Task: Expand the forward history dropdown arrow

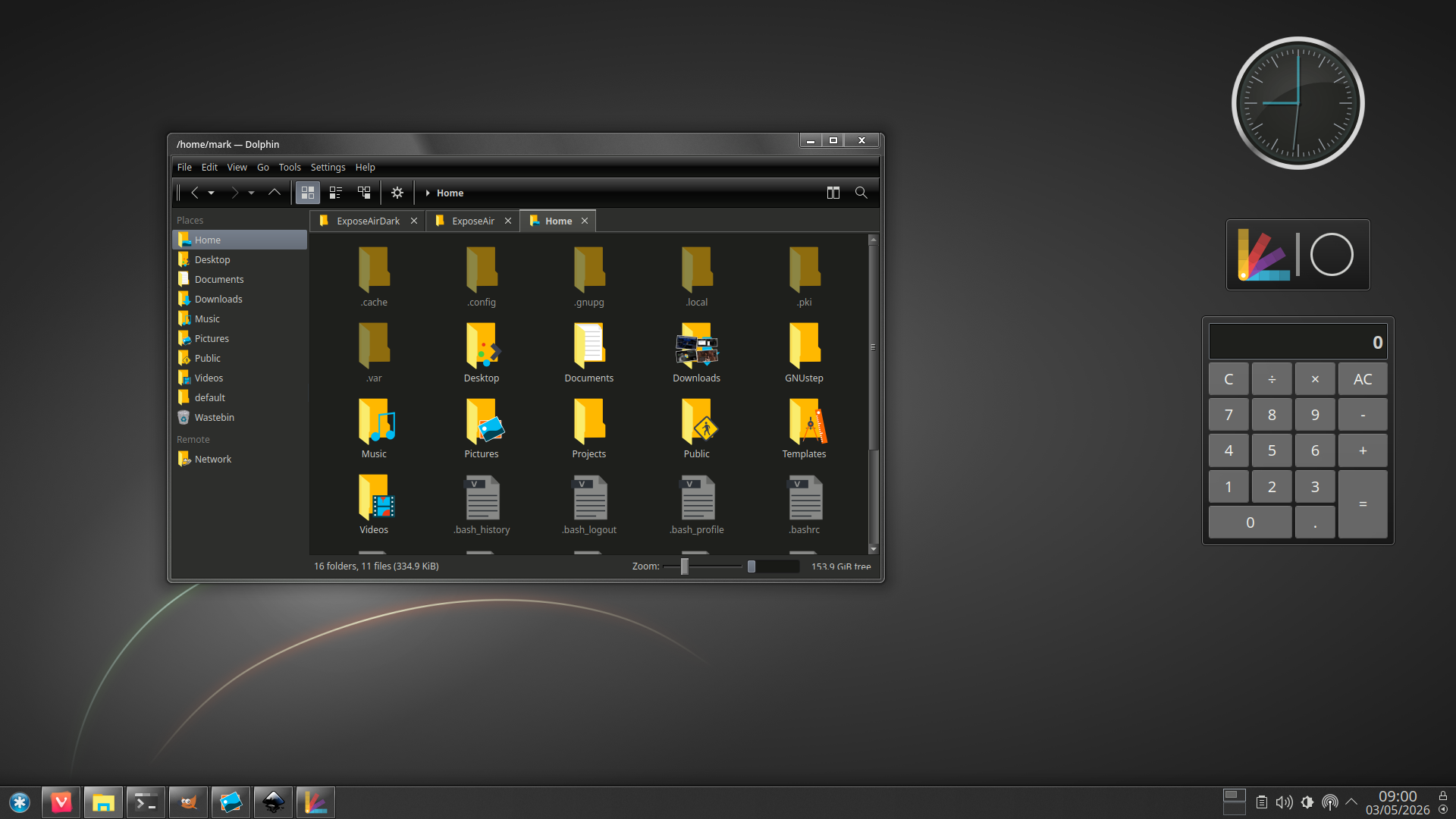Action: (x=251, y=193)
